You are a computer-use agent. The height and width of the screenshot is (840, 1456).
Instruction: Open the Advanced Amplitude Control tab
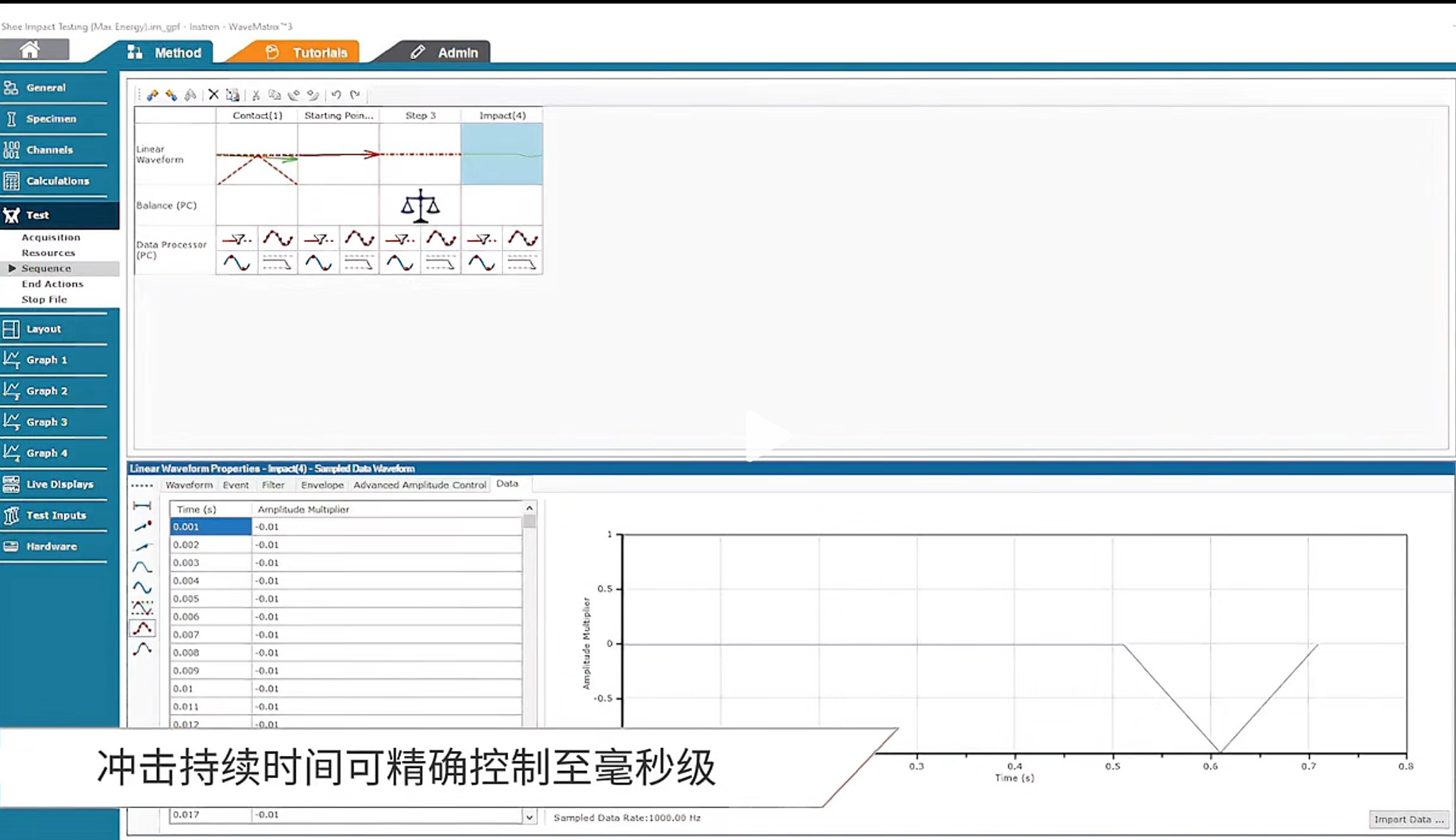point(419,485)
